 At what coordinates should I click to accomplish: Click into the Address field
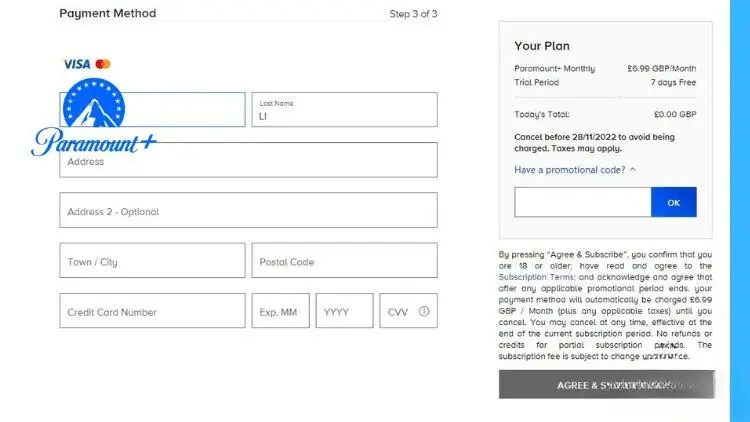point(248,160)
